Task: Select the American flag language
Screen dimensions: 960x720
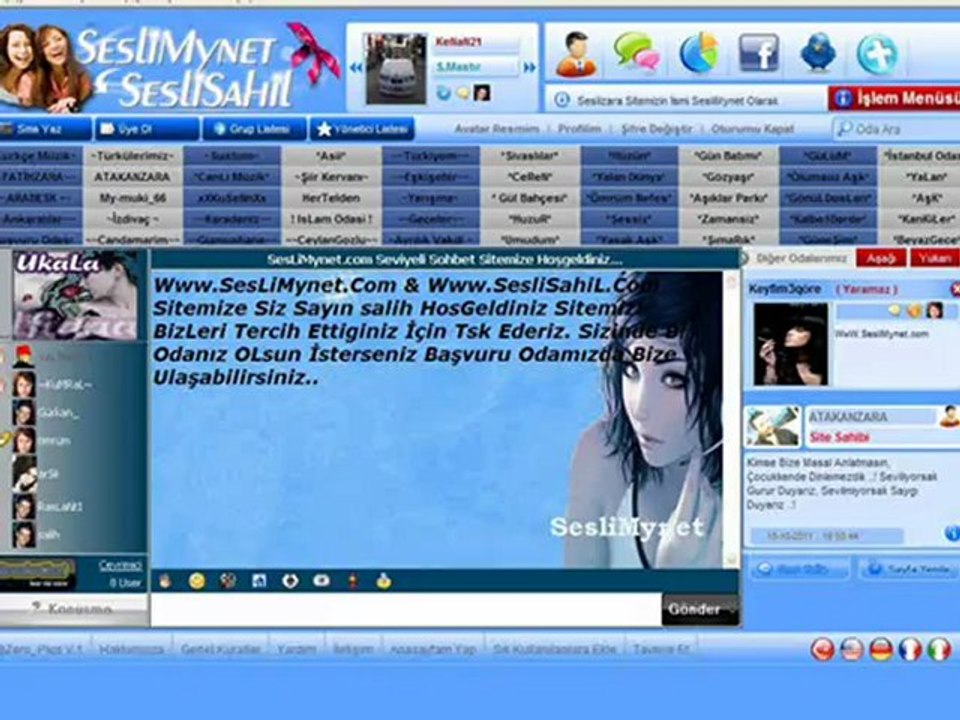Action: [x=852, y=650]
